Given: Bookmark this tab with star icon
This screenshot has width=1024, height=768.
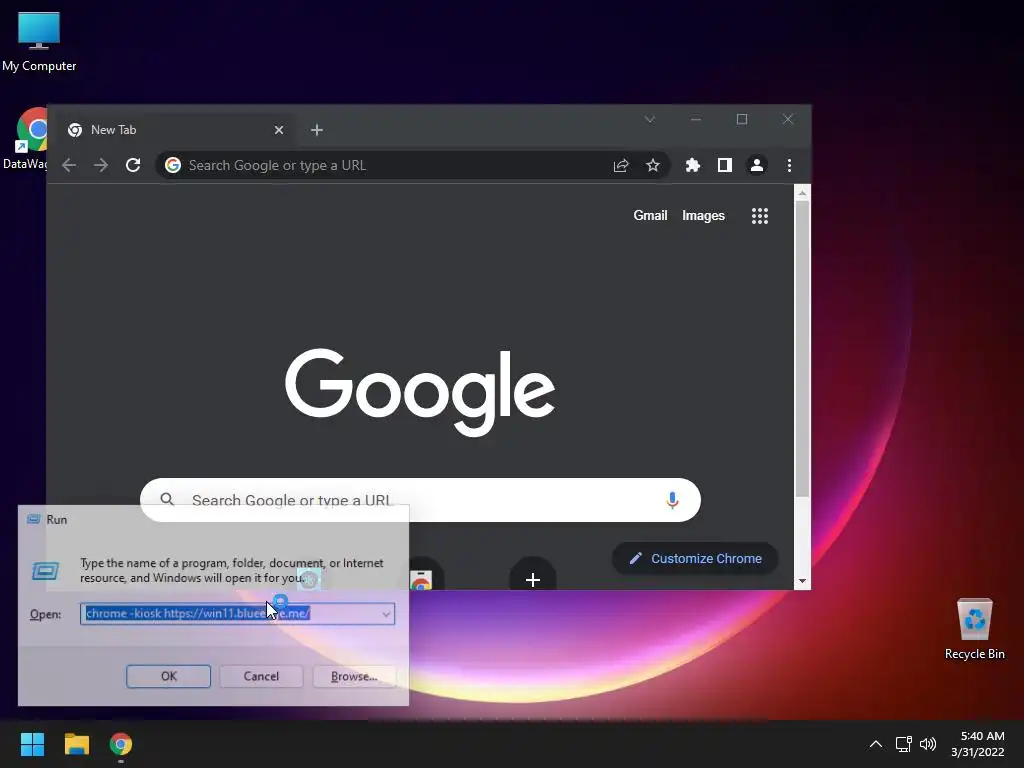Looking at the screenshot, I should [x=652, y=165].
